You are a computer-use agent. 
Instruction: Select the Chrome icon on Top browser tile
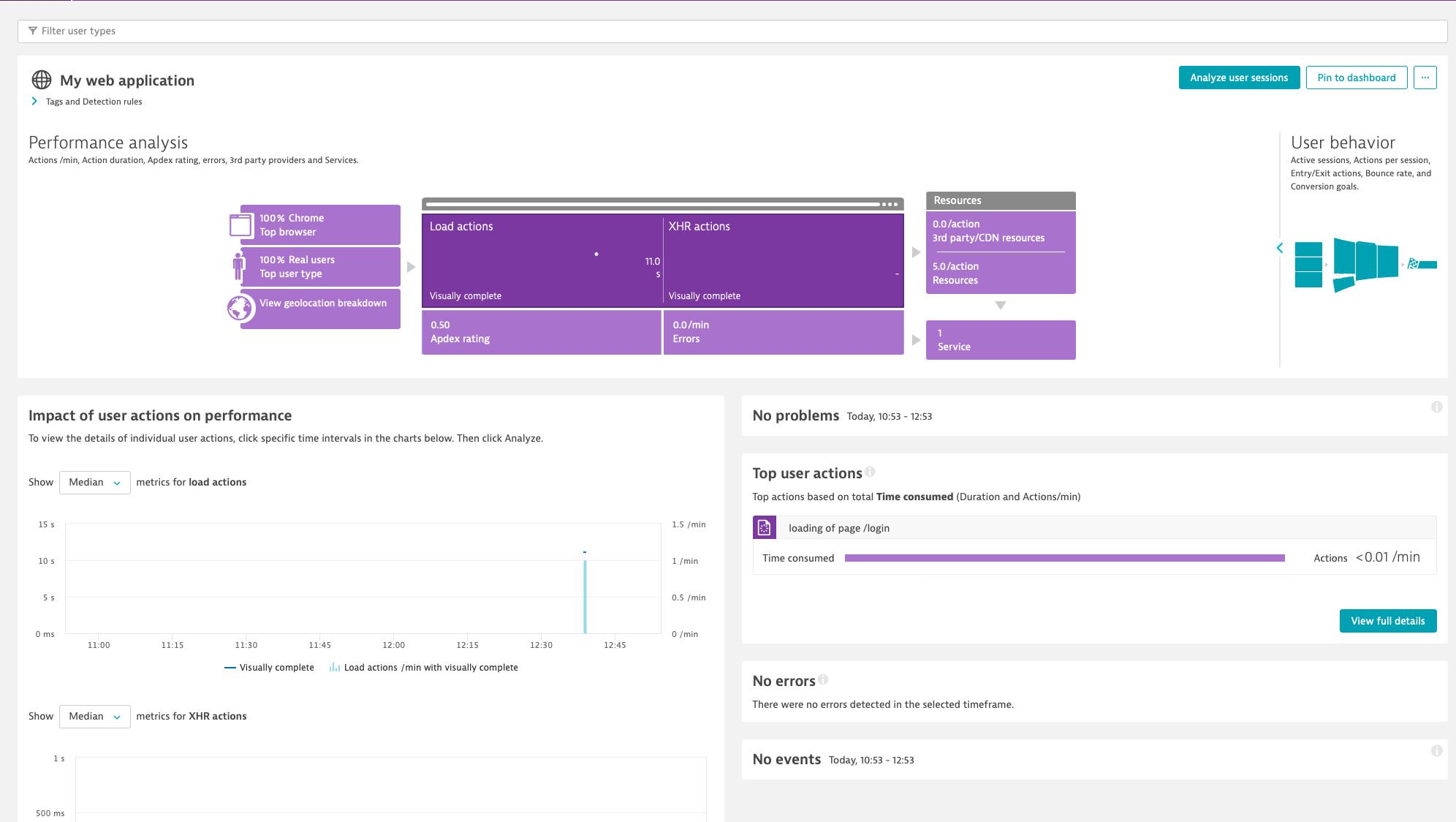coord(241,224)
